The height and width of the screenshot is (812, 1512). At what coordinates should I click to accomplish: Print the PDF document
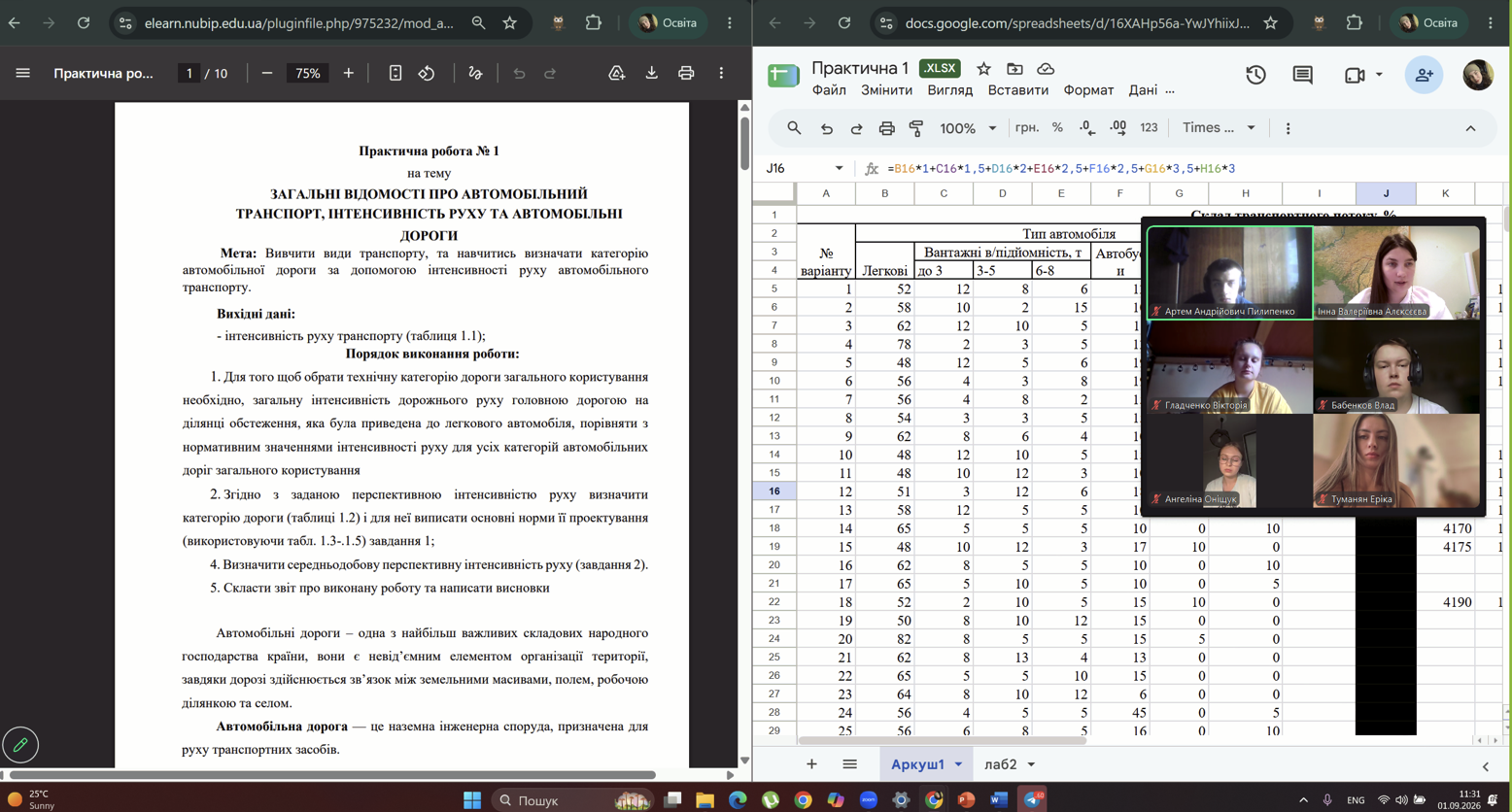(686, 74)
